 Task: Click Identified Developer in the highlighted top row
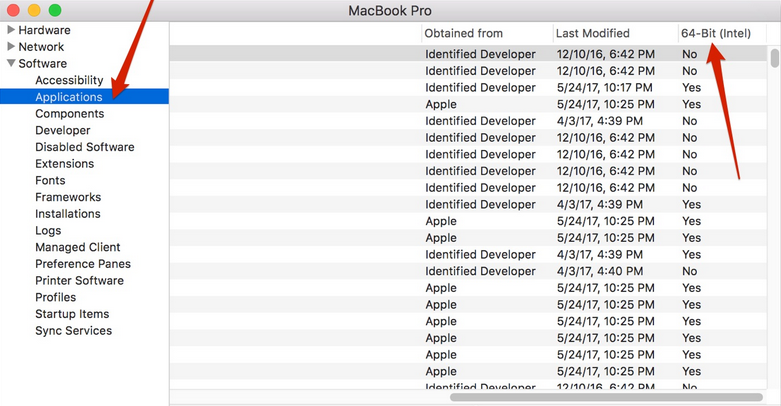(481, 54)
